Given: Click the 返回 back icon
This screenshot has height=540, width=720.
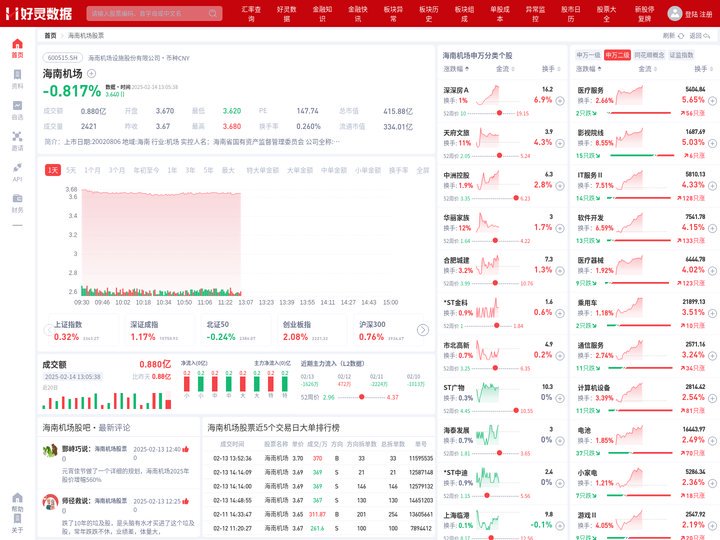Looking at the screenshot, I should point(707,35).
